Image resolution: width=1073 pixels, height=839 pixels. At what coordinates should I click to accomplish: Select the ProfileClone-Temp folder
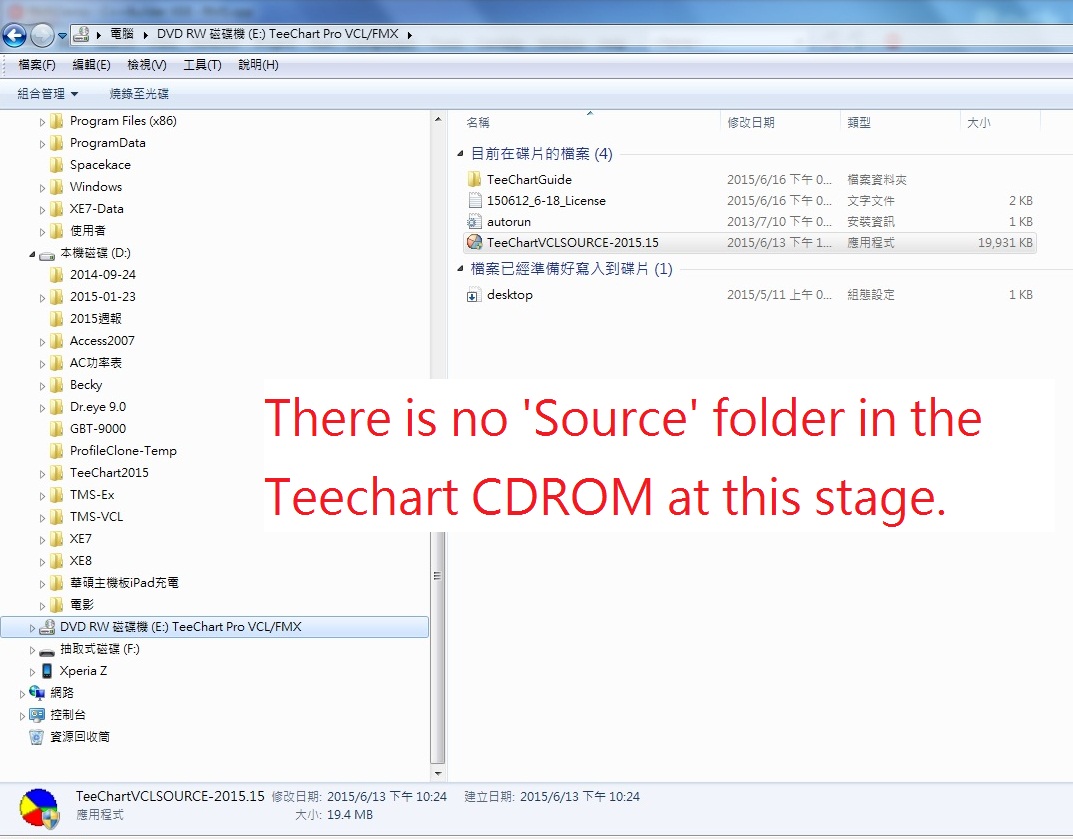[x=122, y=450]
